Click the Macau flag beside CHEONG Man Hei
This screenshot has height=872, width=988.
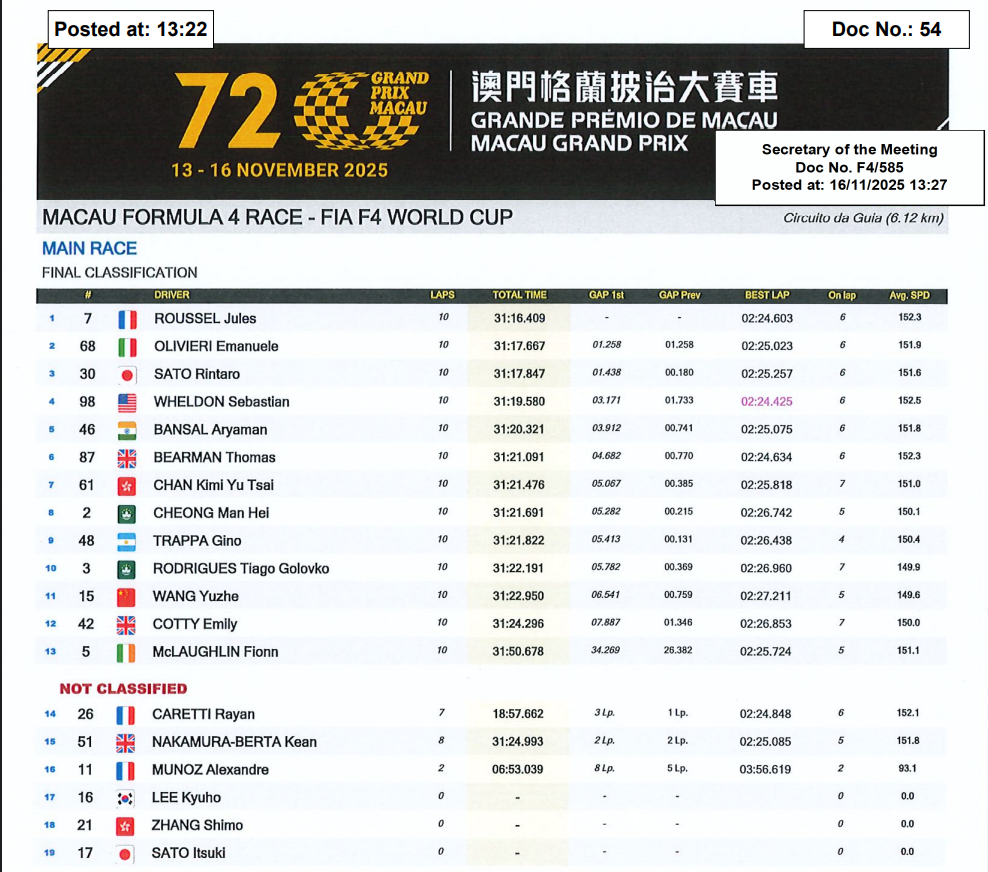127,513
